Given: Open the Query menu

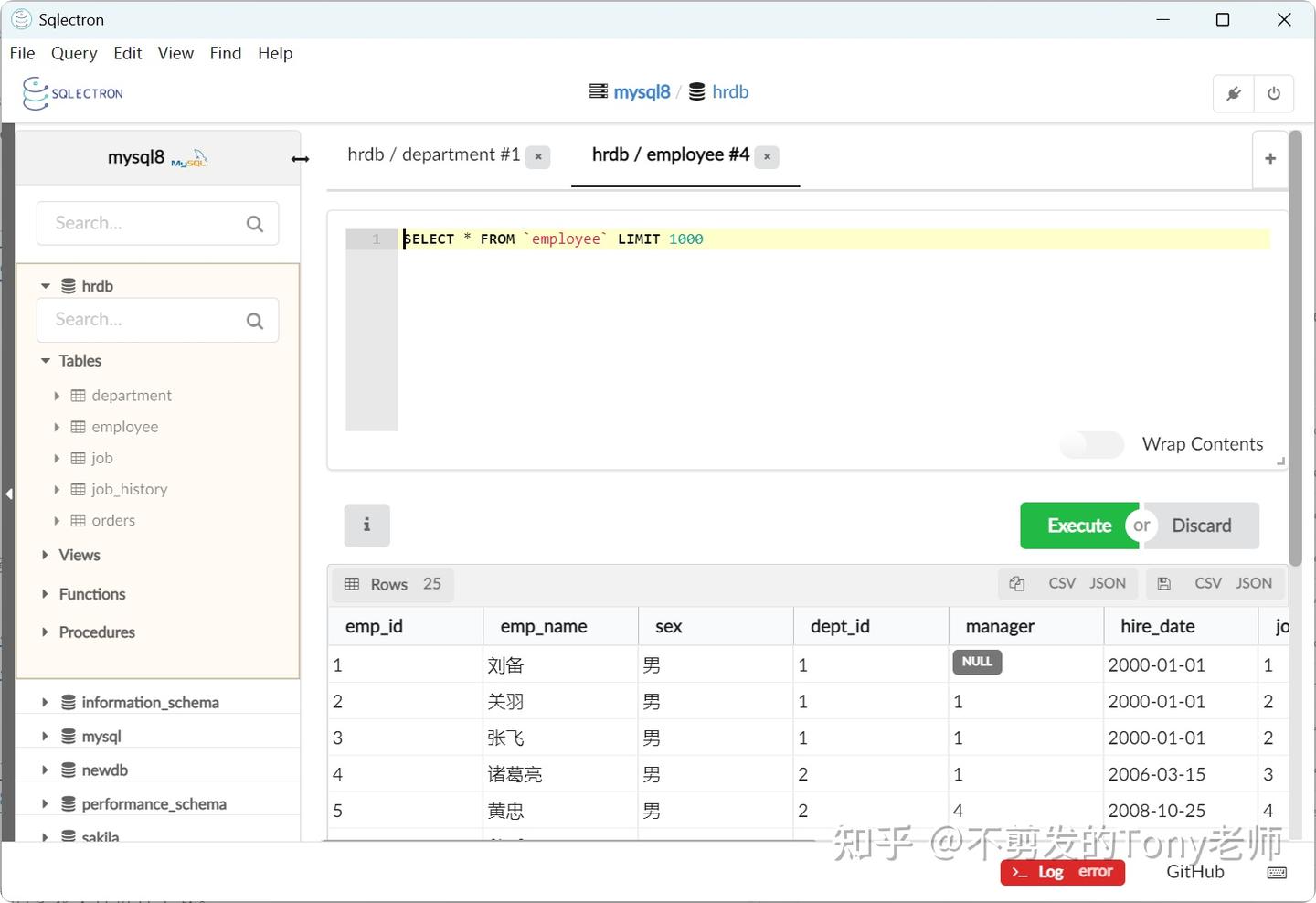Looking at the screenshot, I should (74, 53).
